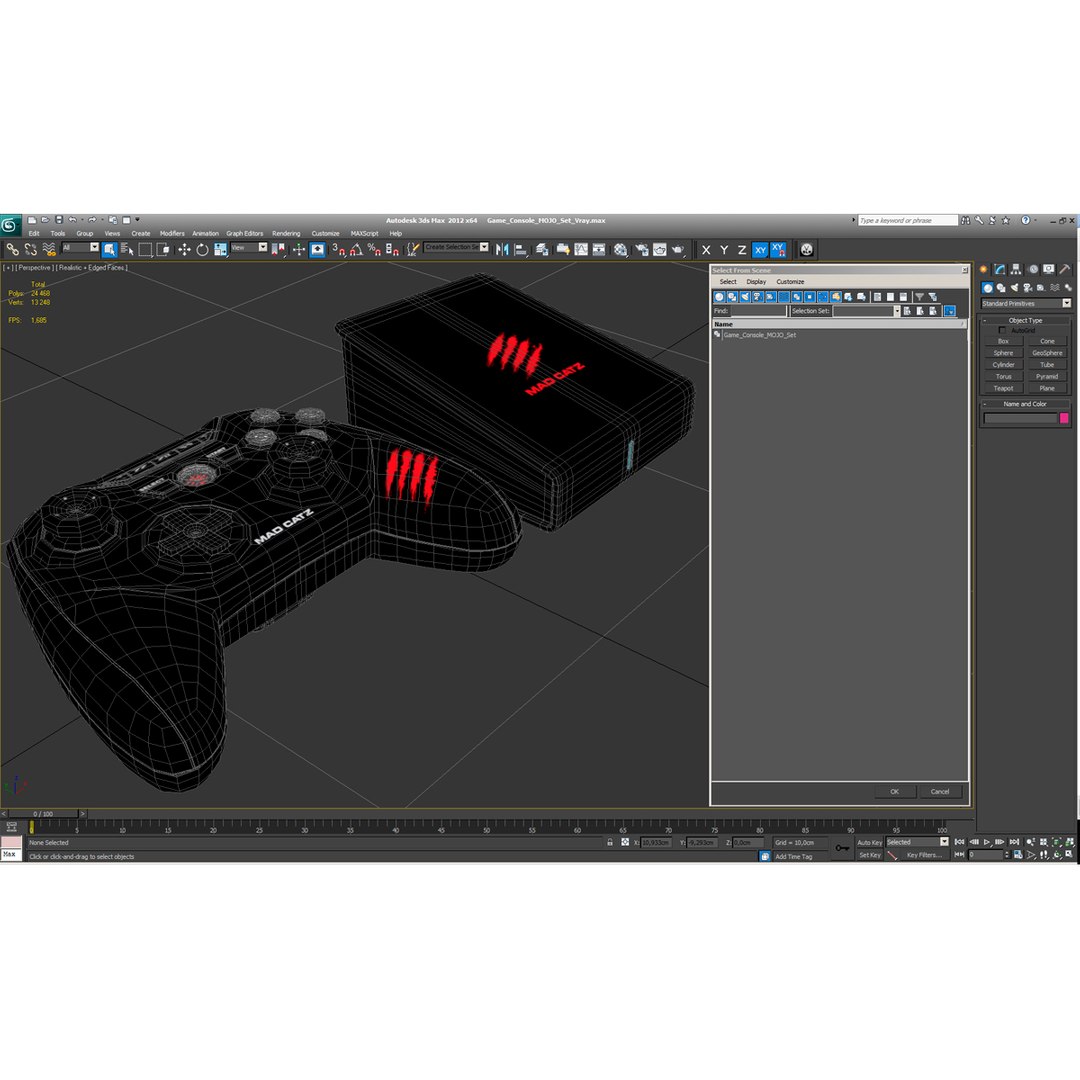Viewport: 1080px width, 1080px height.
Task: Click the Teapot primitive button
Action: point(1003,388)
